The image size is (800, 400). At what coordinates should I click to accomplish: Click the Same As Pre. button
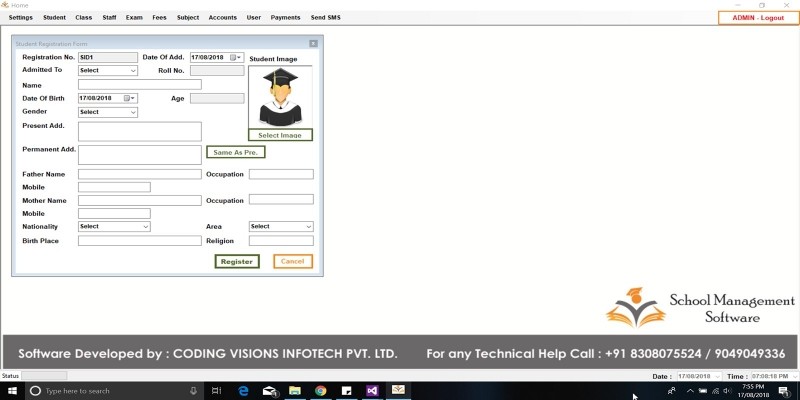(235, 152)
